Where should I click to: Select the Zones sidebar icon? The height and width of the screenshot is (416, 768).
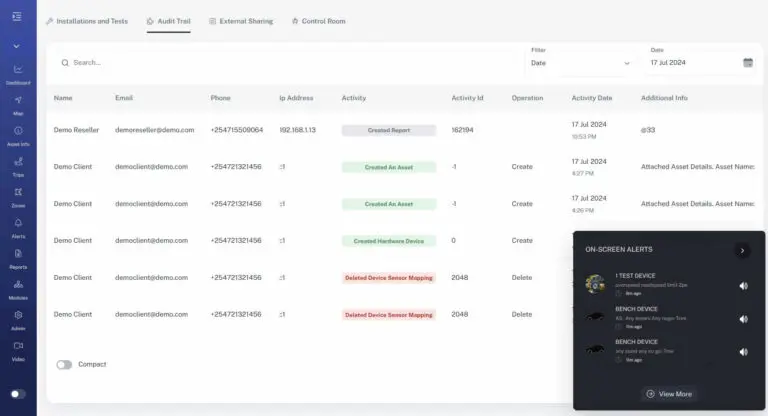click(x=18, y=196)
